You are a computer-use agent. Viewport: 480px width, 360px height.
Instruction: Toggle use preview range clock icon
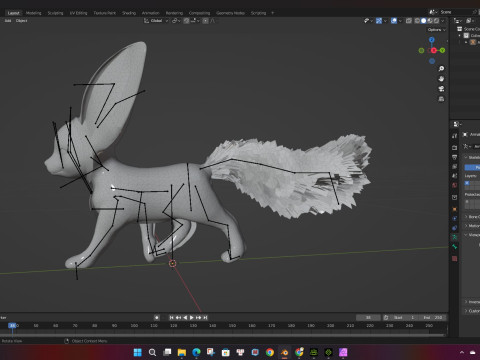[386, 318]
